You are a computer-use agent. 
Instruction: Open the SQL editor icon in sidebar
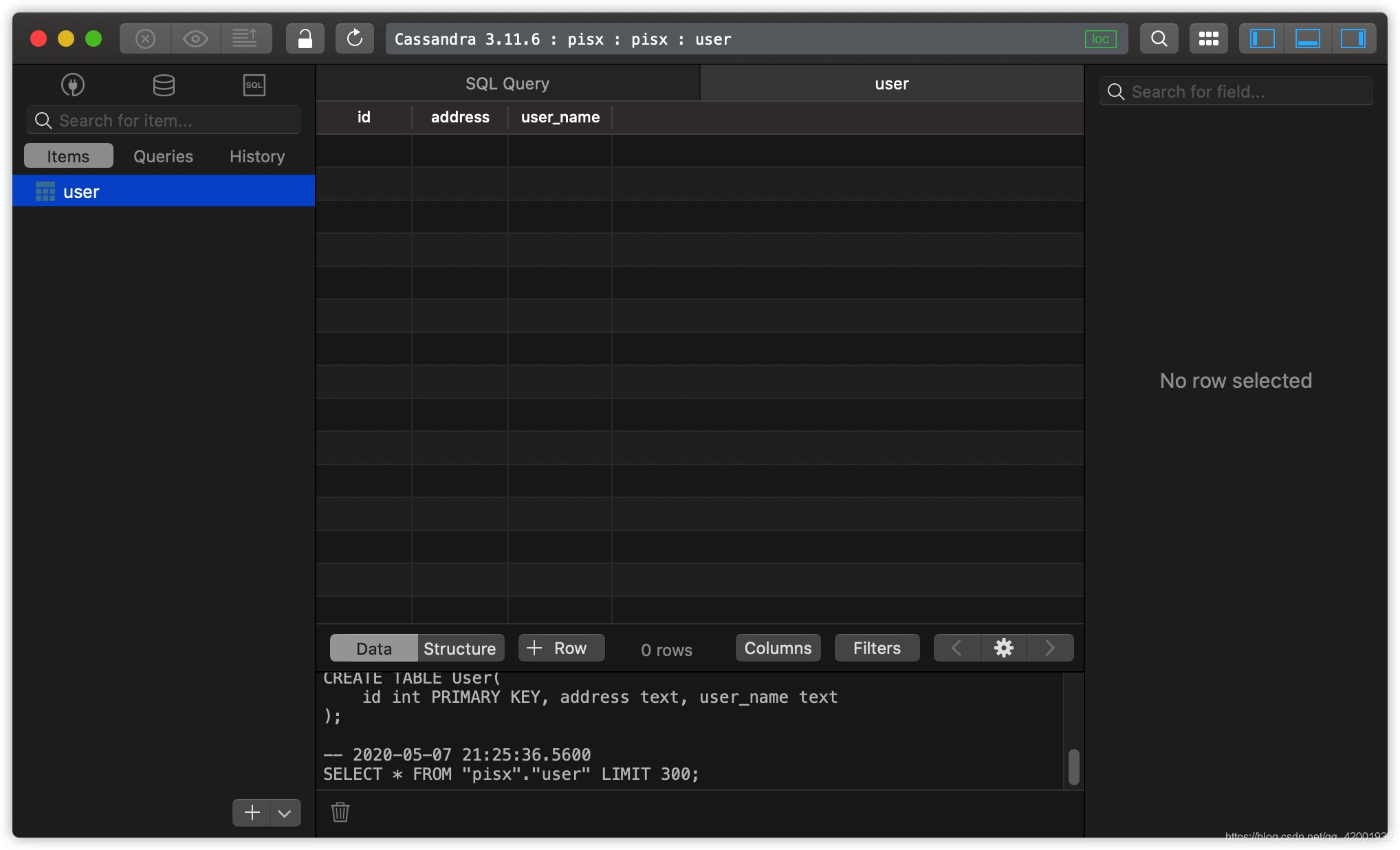point(254,85)
